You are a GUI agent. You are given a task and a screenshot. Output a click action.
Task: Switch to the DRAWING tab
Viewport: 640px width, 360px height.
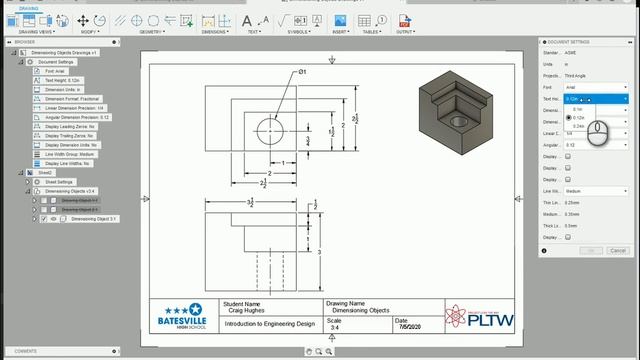pos(29,9)
